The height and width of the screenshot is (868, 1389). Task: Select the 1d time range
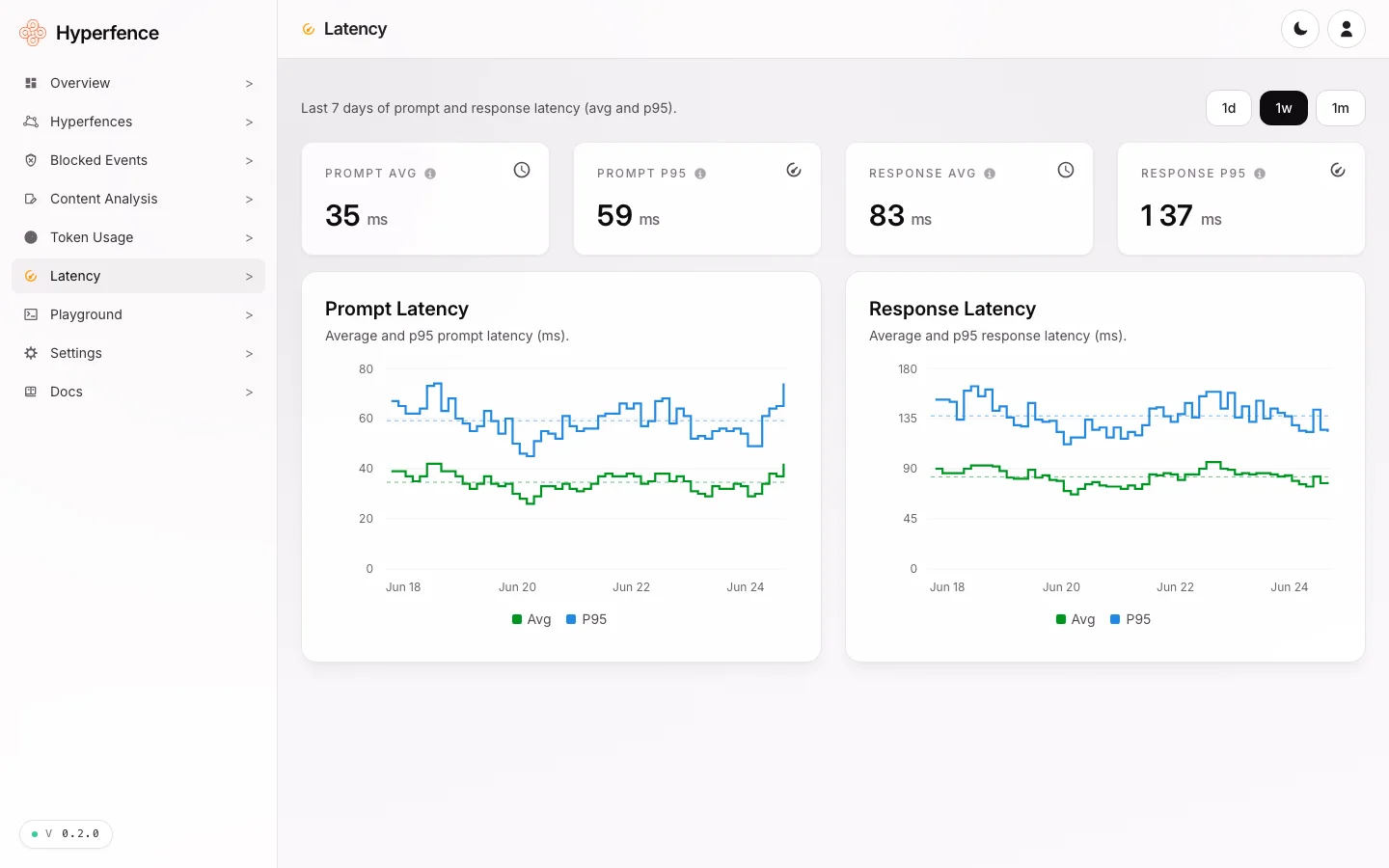tap(1229, 108)
